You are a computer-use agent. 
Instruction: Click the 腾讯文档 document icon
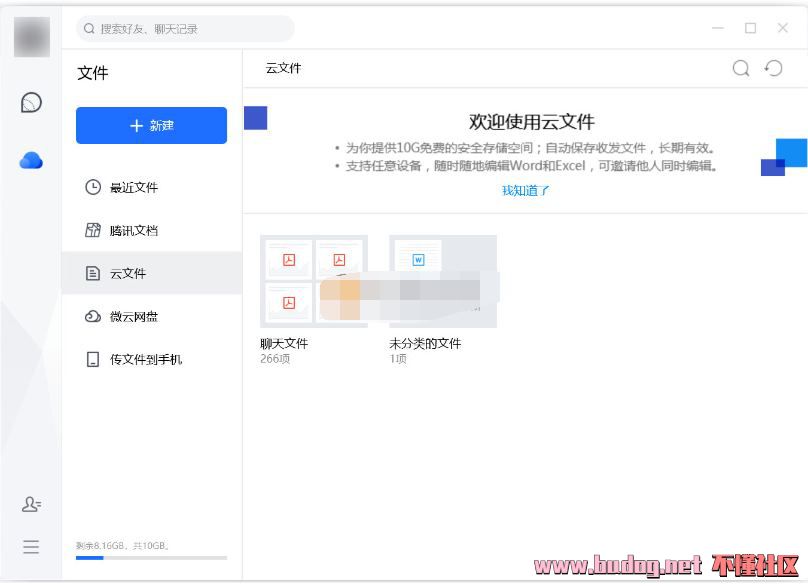tap(93, 230)
